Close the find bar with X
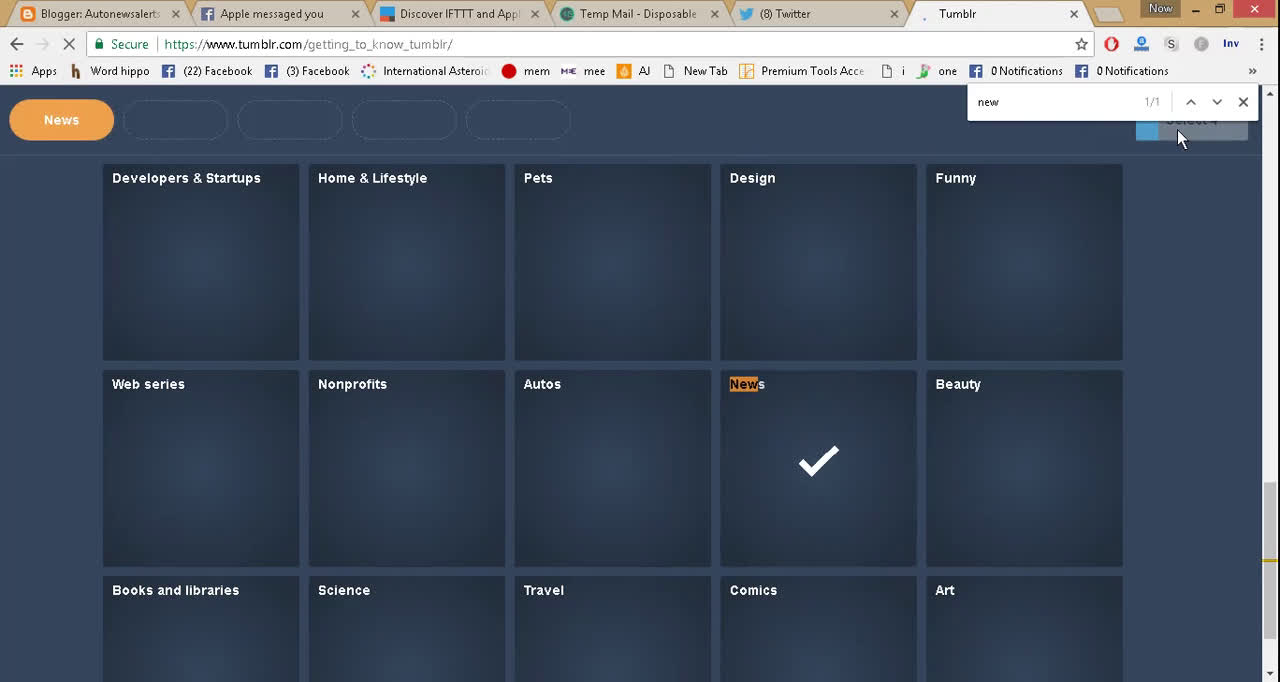The height and width of the screenshot is (682, 1280). click(x=1243, y=102)
